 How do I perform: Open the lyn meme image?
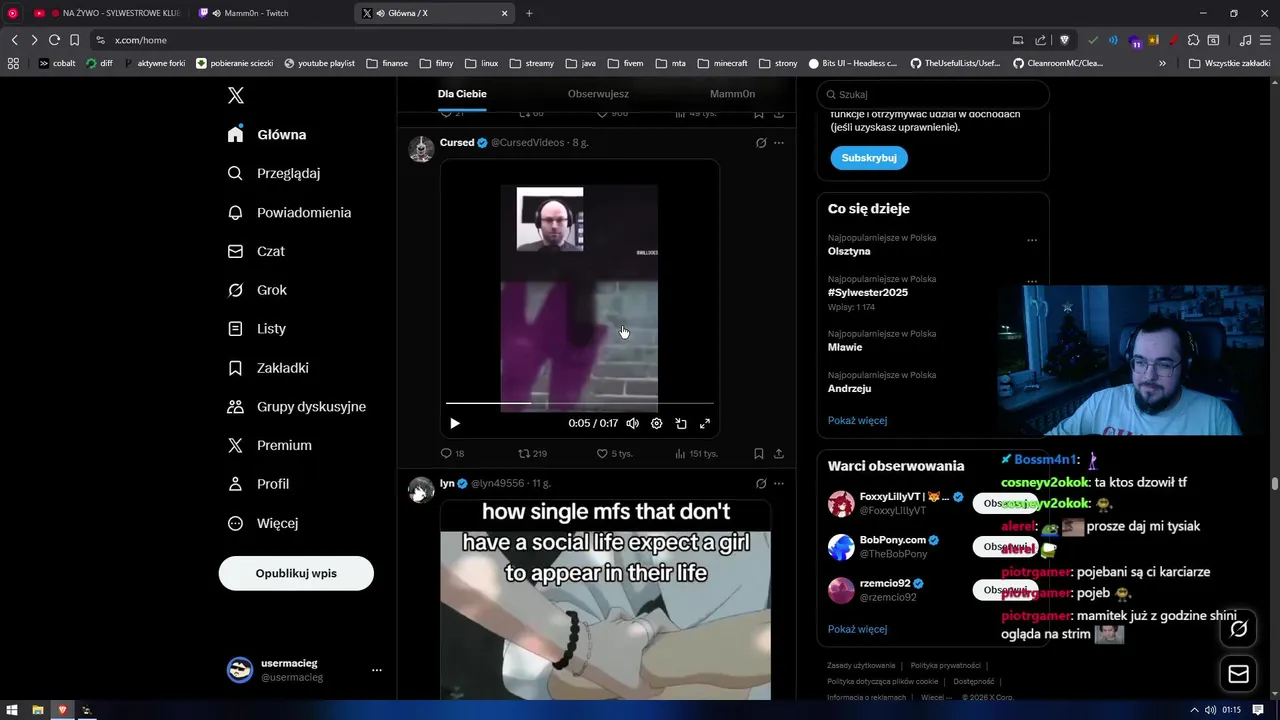(x=606, y=600)
